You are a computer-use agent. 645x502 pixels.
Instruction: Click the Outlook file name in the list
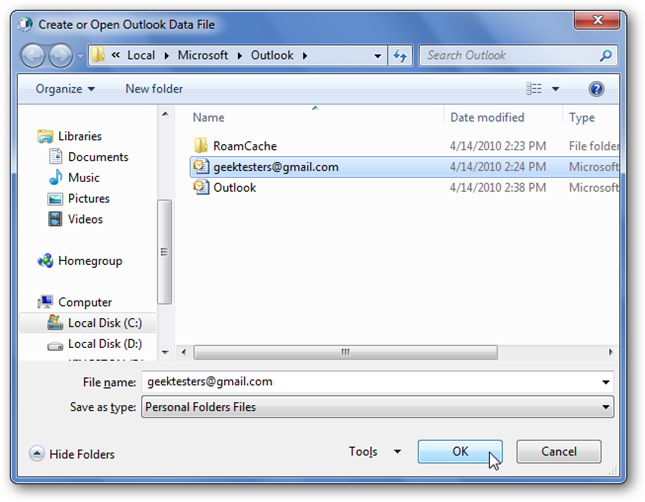(234, 188)
